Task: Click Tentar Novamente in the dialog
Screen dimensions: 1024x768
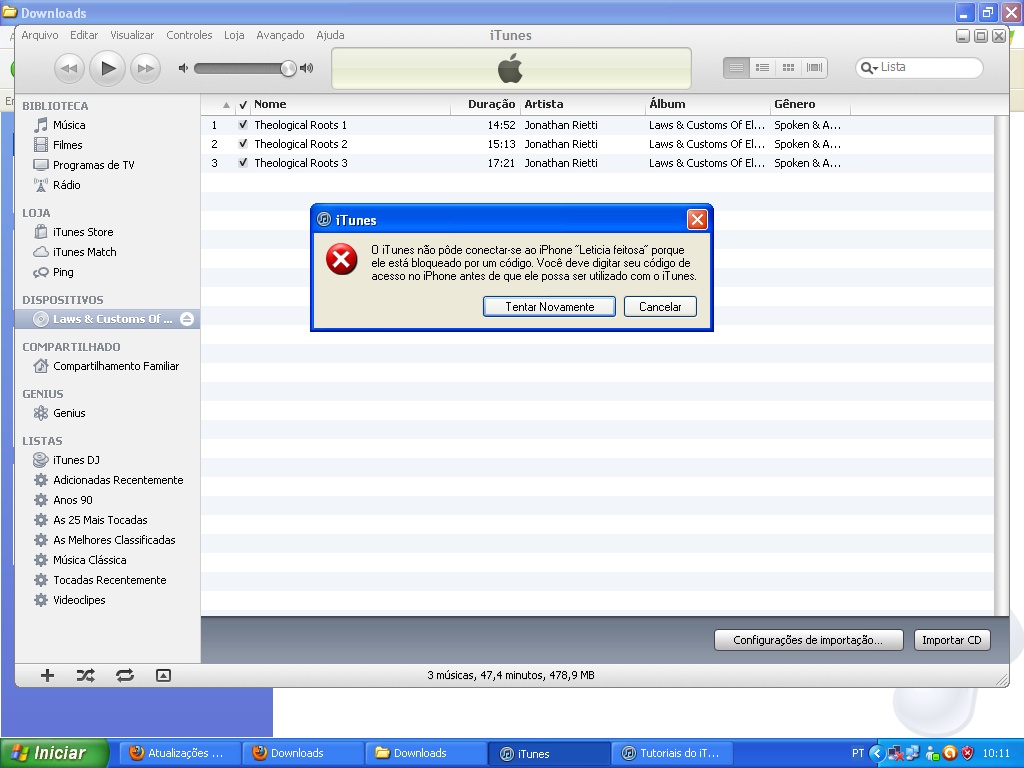Action: pos(549,307)
